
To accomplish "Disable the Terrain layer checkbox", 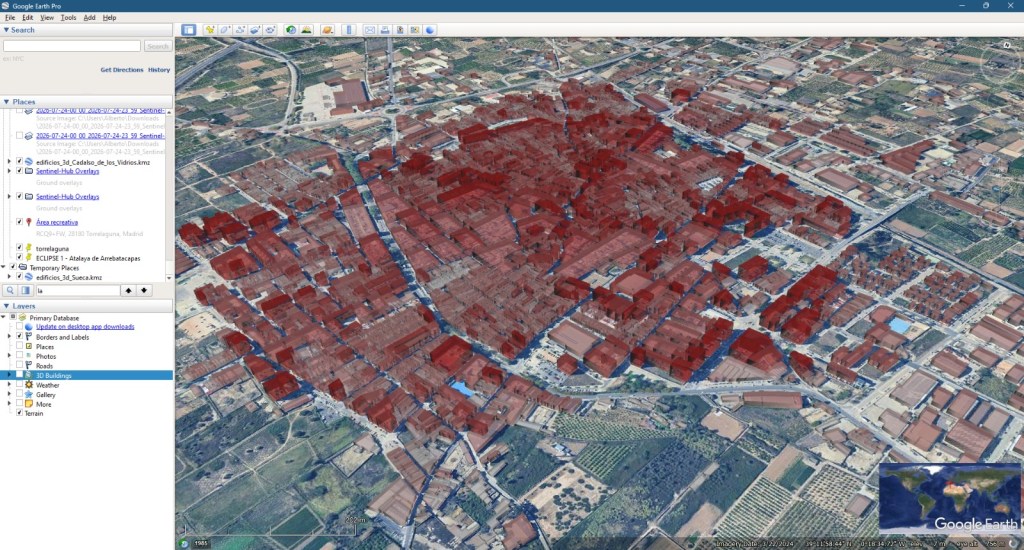I will 20,413.
